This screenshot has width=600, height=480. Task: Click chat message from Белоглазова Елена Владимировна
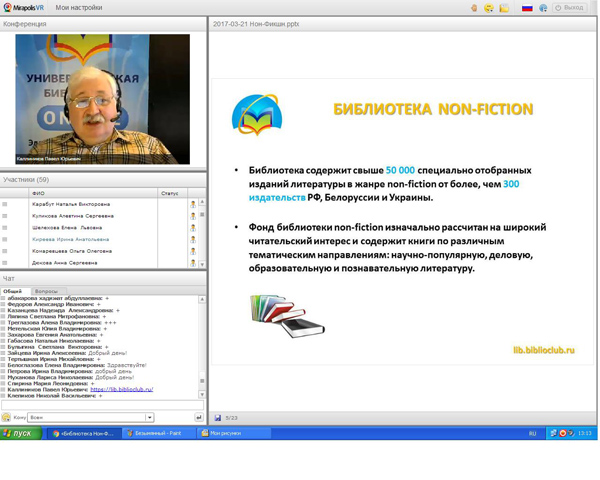(x=77, y=365)
